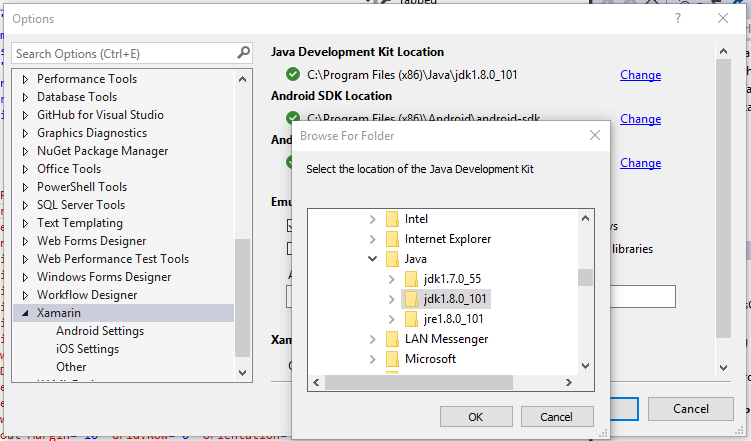
Task: Click the Java folder icon
Action: (x=392, y=259)
